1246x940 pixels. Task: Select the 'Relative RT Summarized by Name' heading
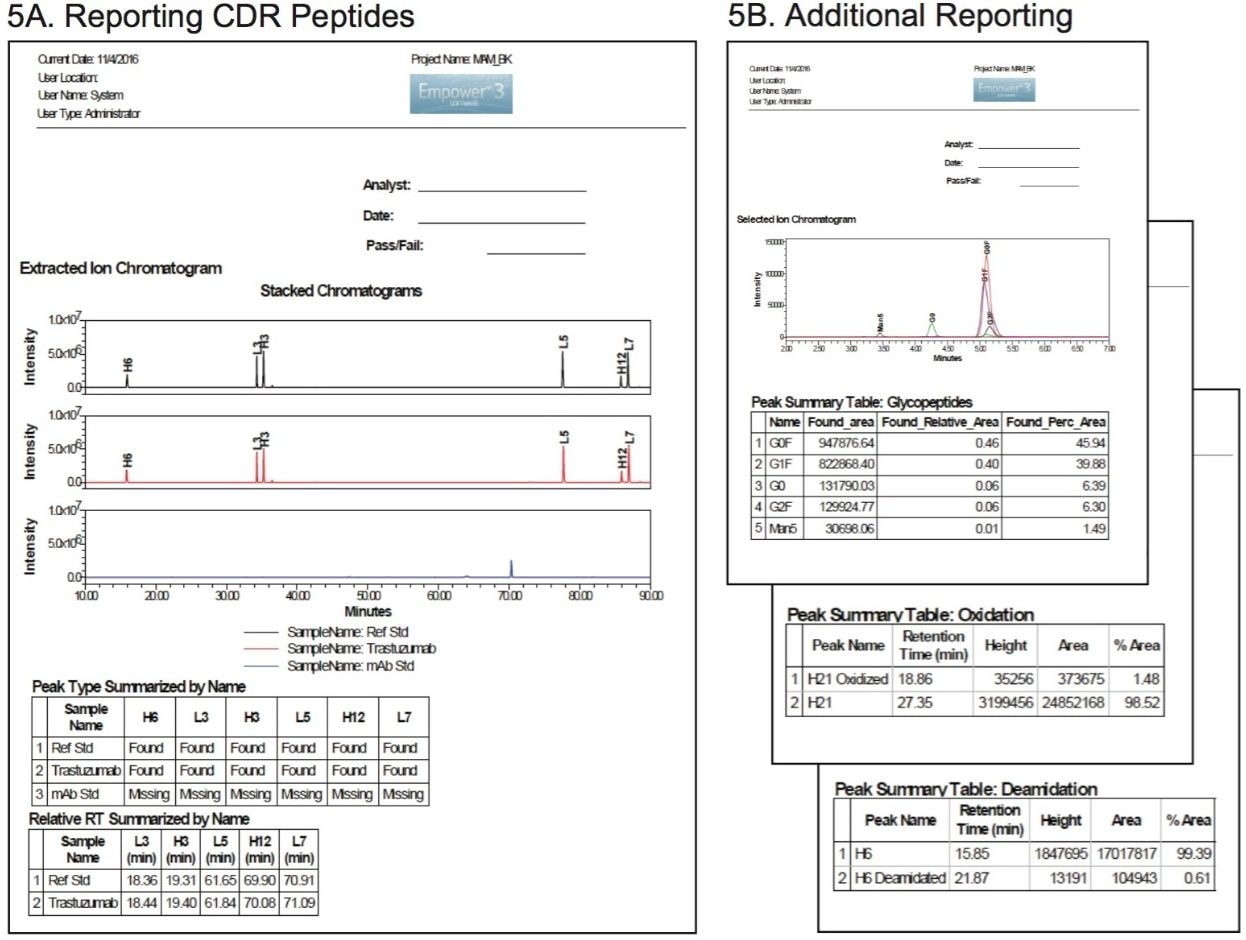[141, 818]
